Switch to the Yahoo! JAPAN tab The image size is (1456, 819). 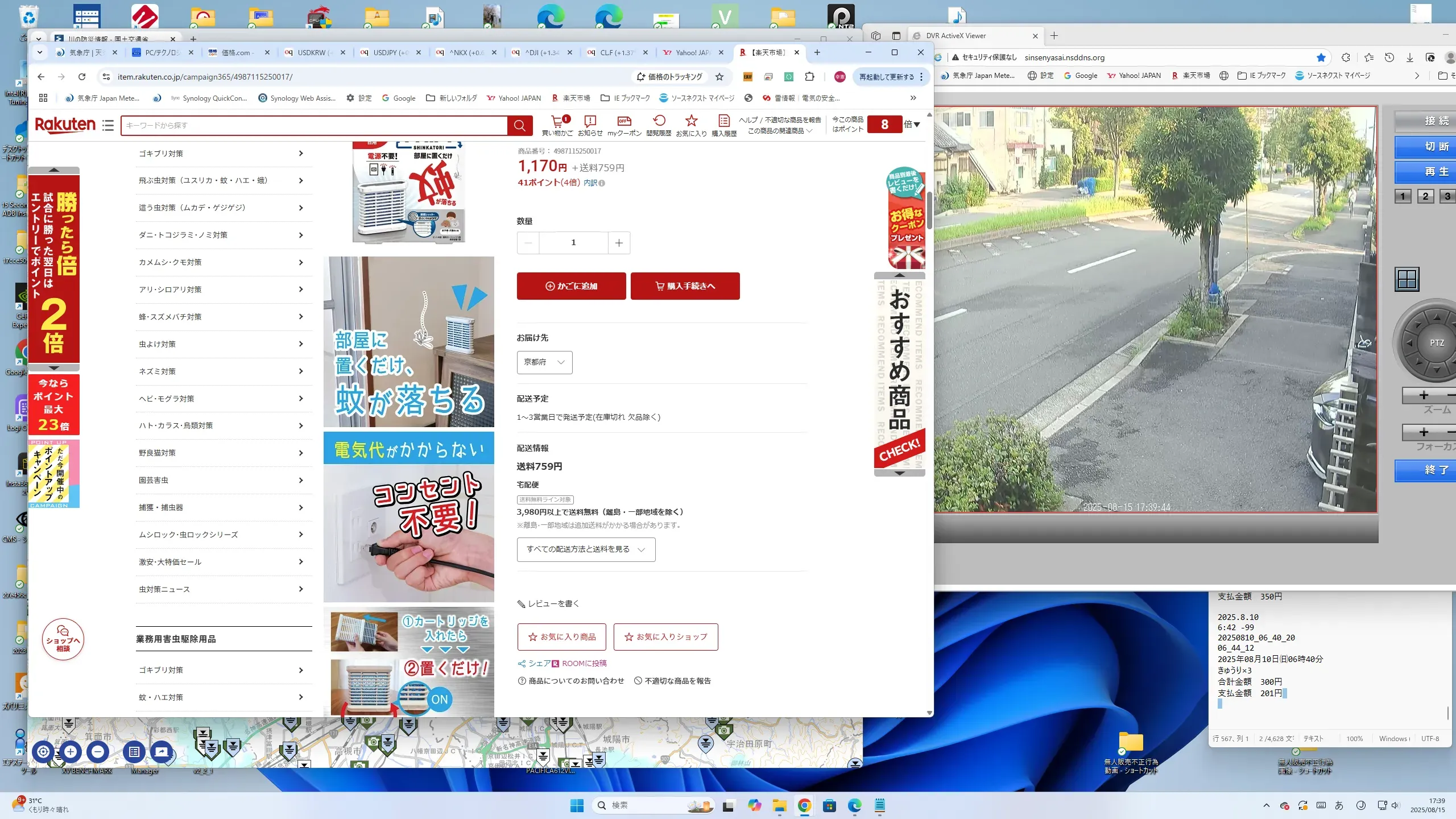point(691,52)
